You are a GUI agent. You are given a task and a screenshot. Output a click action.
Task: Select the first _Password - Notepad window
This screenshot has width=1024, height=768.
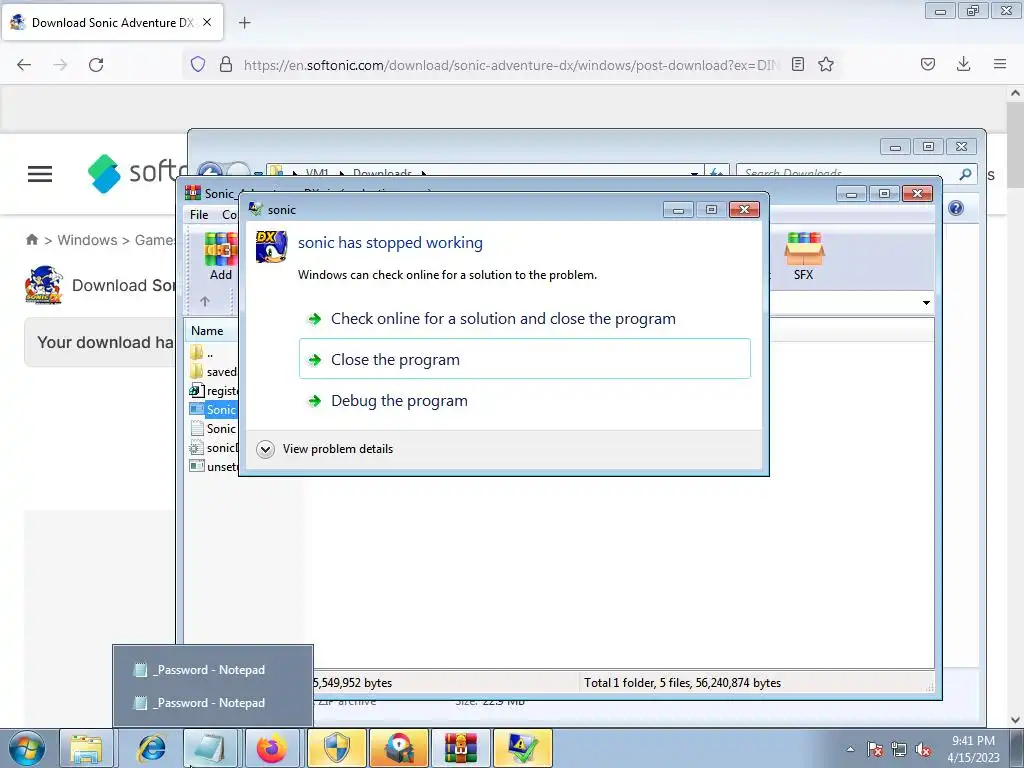click(x=210, y=670)
